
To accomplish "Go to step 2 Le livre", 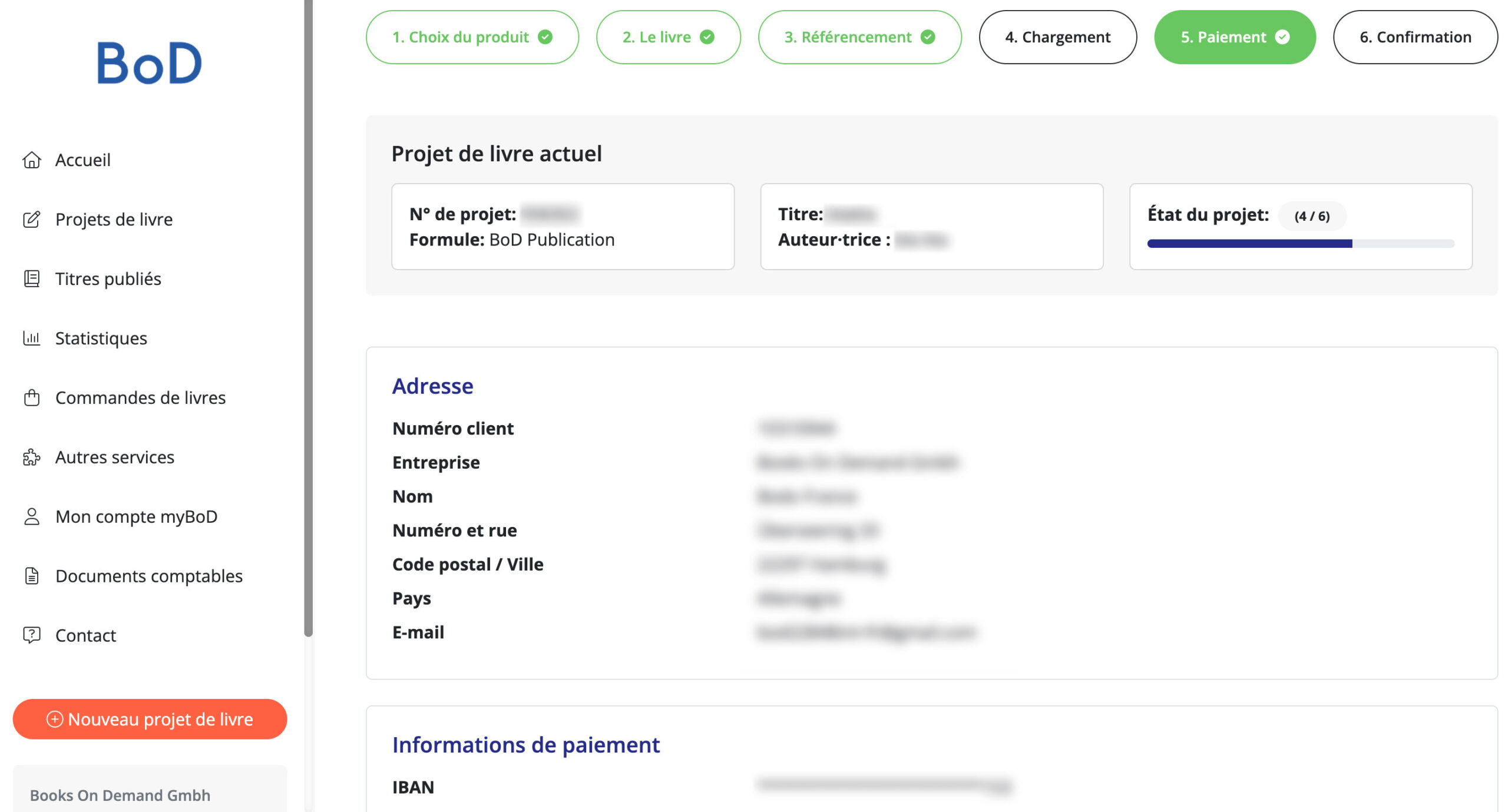I will 669,37.
